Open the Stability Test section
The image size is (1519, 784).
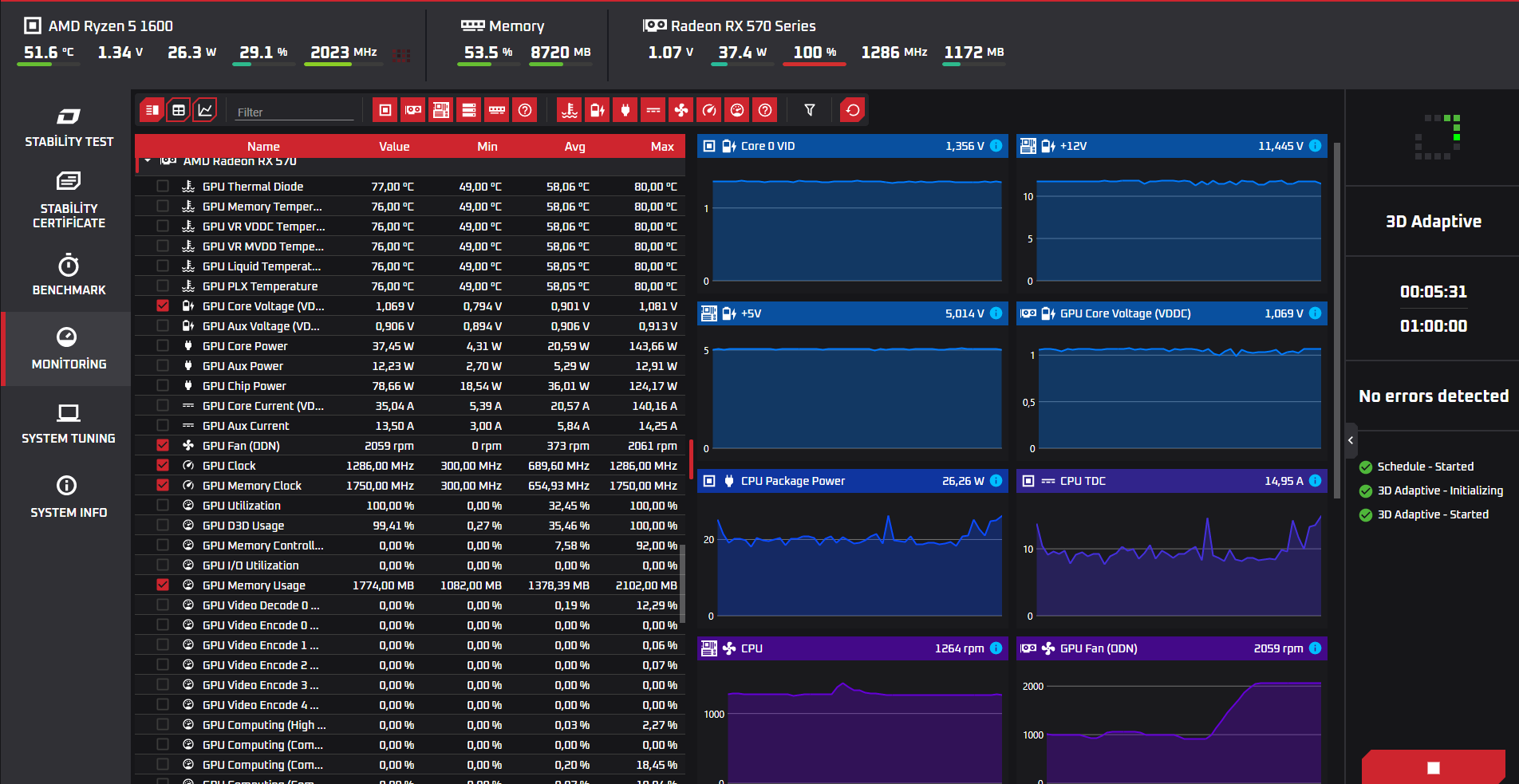tap(68, 128)
